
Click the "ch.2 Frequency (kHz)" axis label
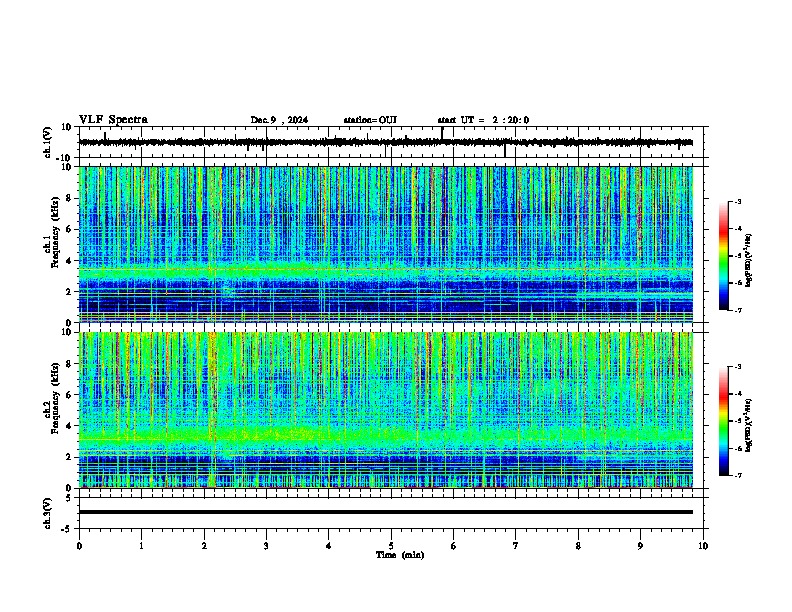click(x=51, y=398)
